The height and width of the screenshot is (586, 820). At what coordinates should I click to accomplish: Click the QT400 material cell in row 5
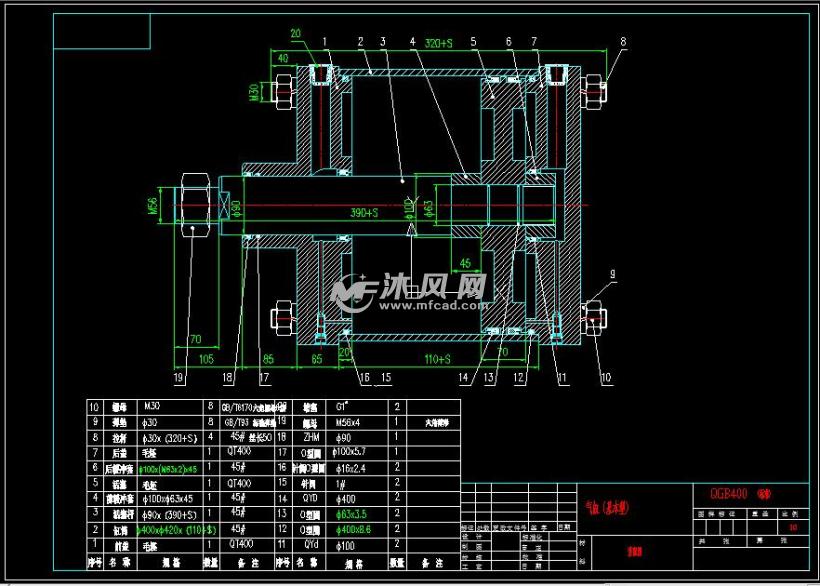pos(239,484)
